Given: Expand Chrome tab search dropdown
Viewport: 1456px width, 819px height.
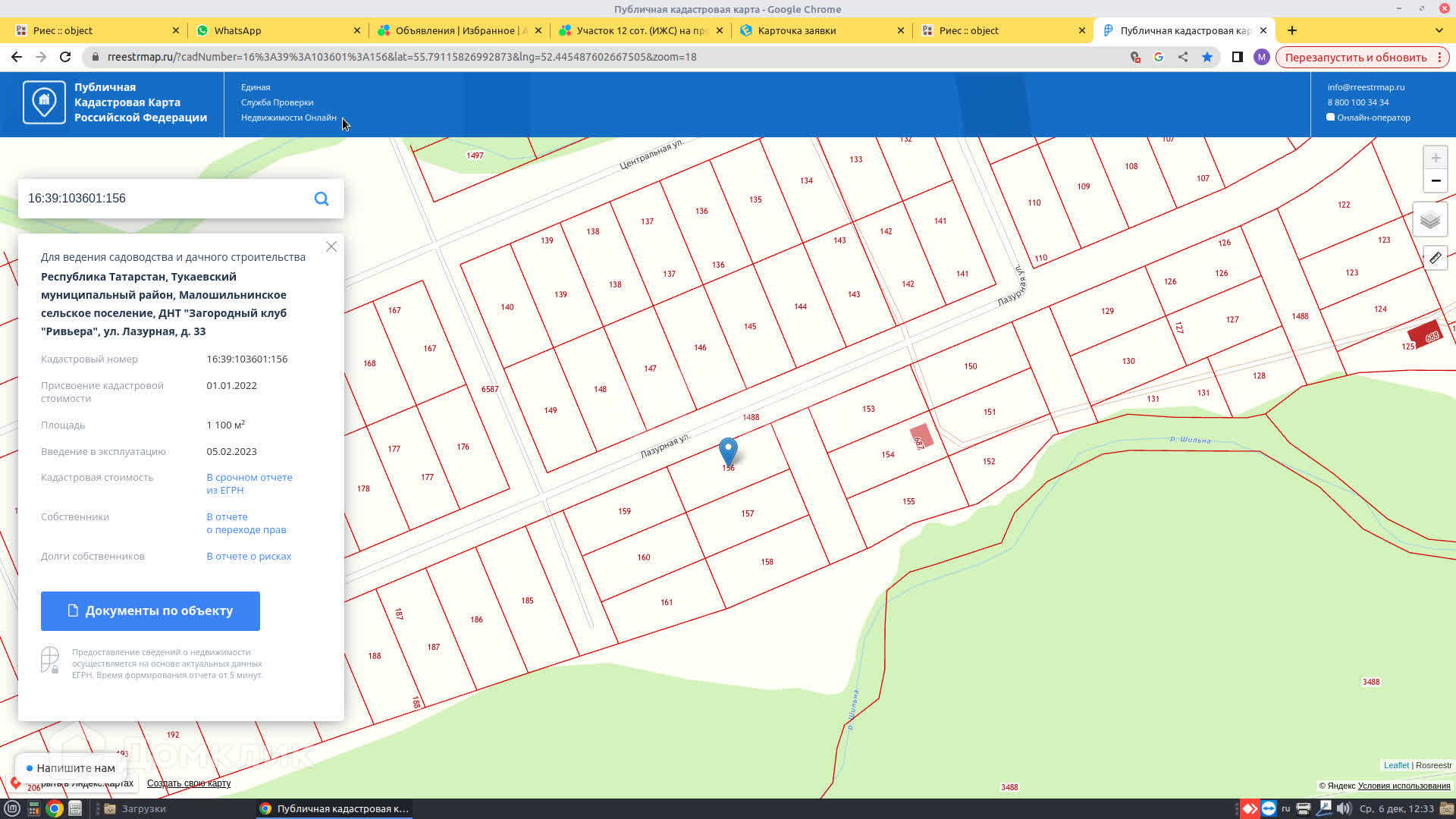Looking at the screenshot, I should (1439, 30).
